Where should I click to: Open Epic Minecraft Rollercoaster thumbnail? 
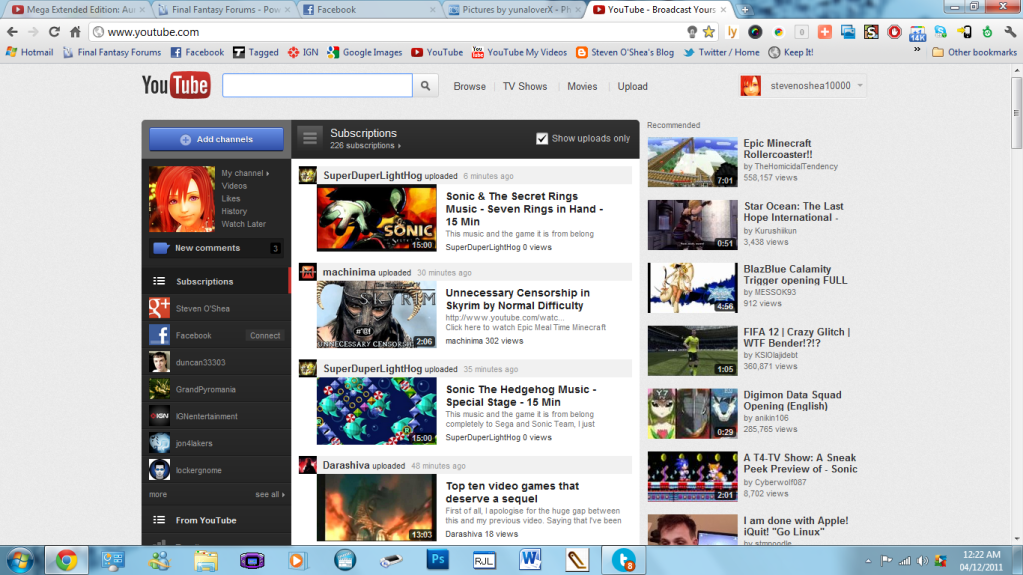(x=692, y=162)
